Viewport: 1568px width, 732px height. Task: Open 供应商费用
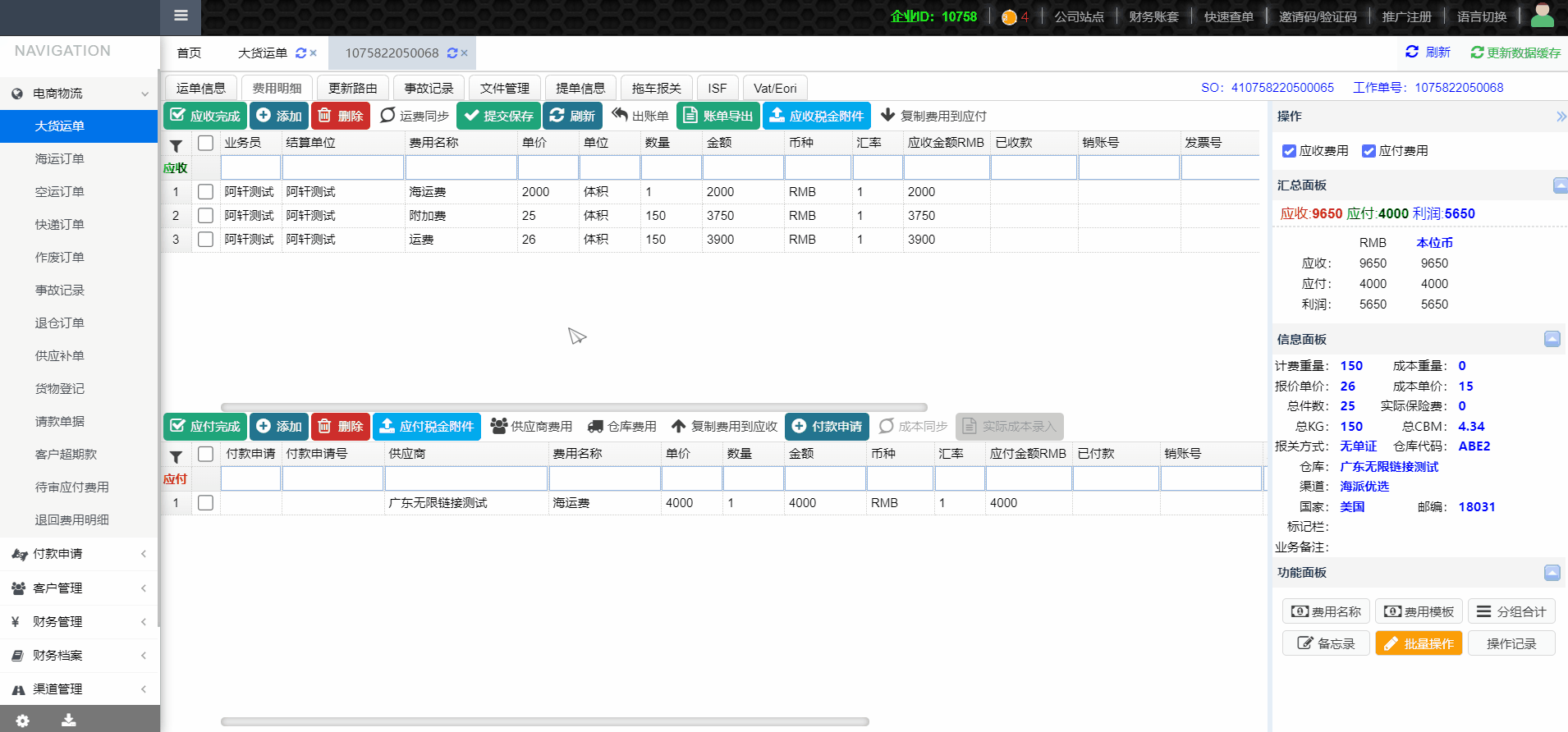(x=532, y=426)
